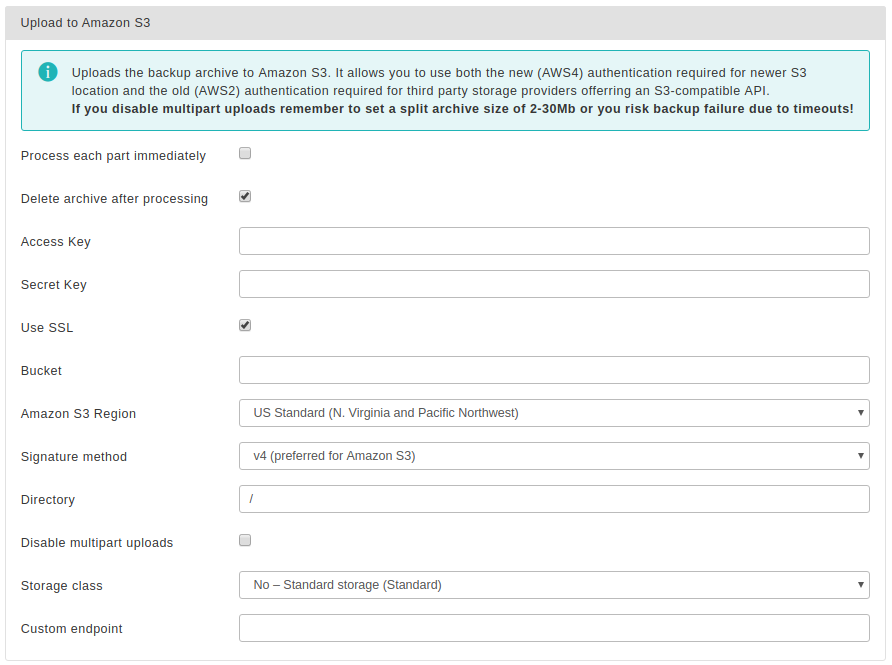Click the Signature method label

(74, 457)
